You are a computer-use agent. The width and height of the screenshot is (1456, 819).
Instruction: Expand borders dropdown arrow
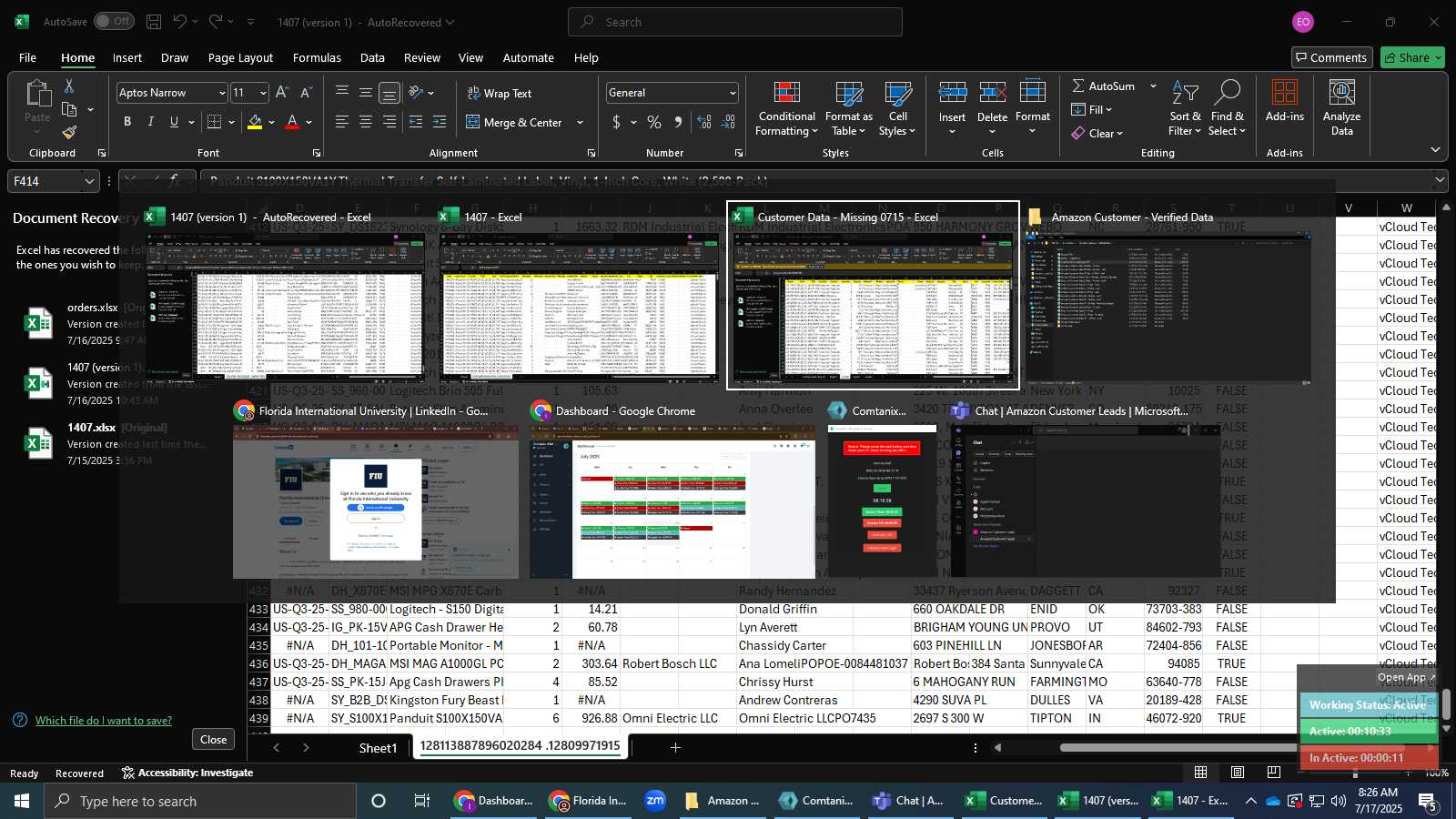tap(232, 122)
